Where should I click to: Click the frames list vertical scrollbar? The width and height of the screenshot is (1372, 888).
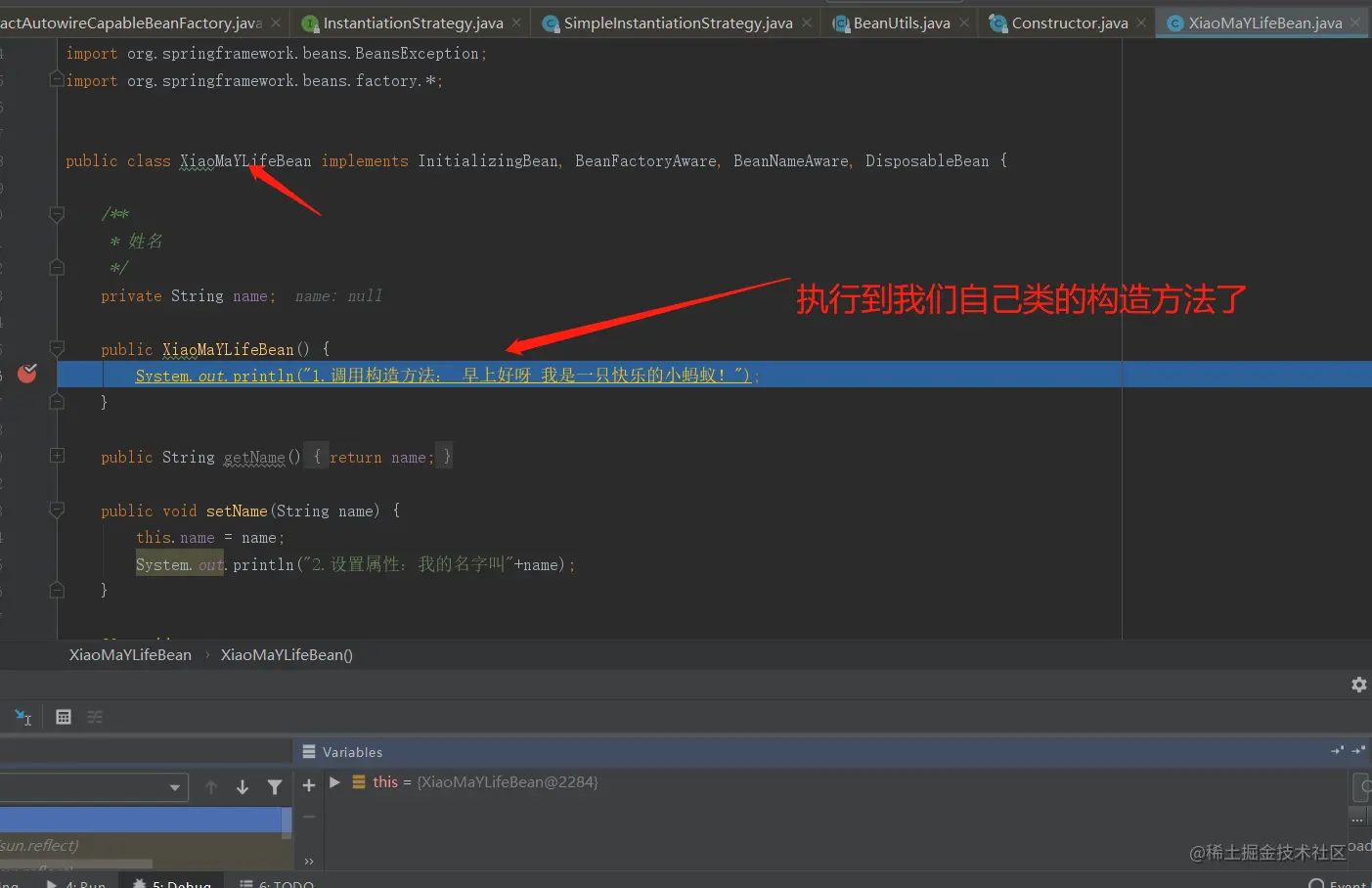click(x=287, y=822)
